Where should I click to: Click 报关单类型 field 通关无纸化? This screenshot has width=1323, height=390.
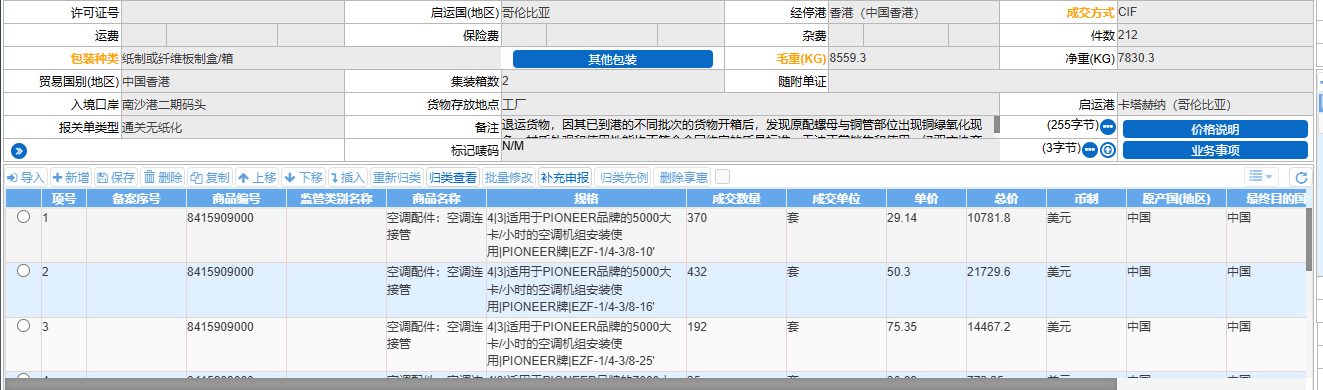tap(232, 128)
